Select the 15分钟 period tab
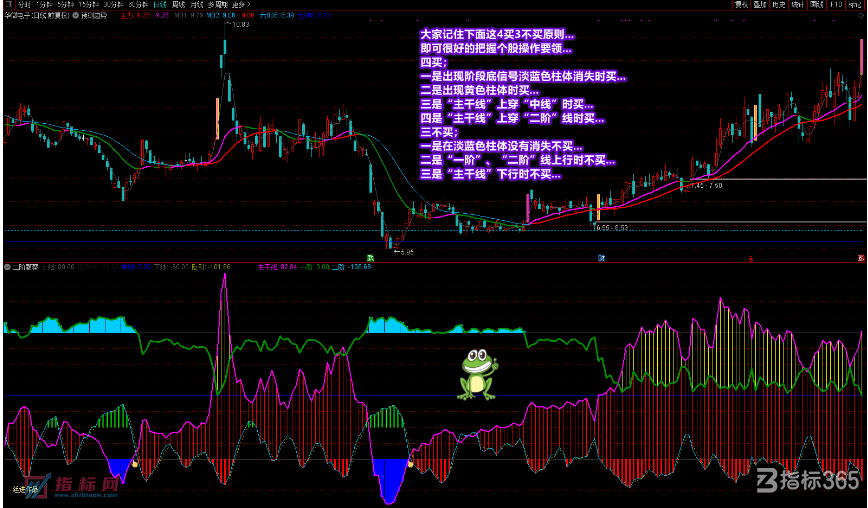The width and height of the screenshot is (868, 508). [x=89, y=4]
